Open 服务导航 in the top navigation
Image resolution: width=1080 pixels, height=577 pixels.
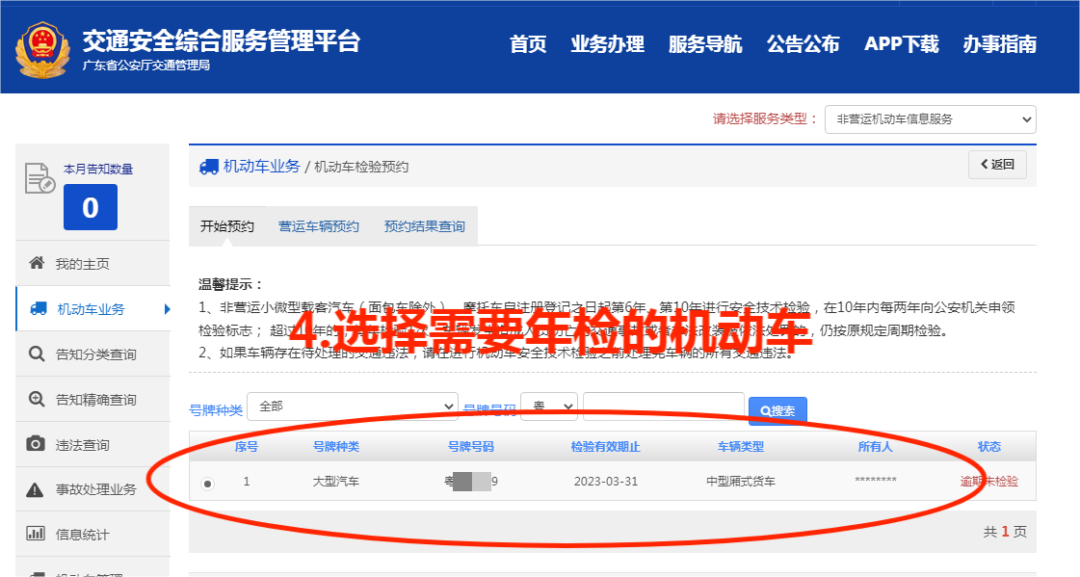click(x=705, y=44)
